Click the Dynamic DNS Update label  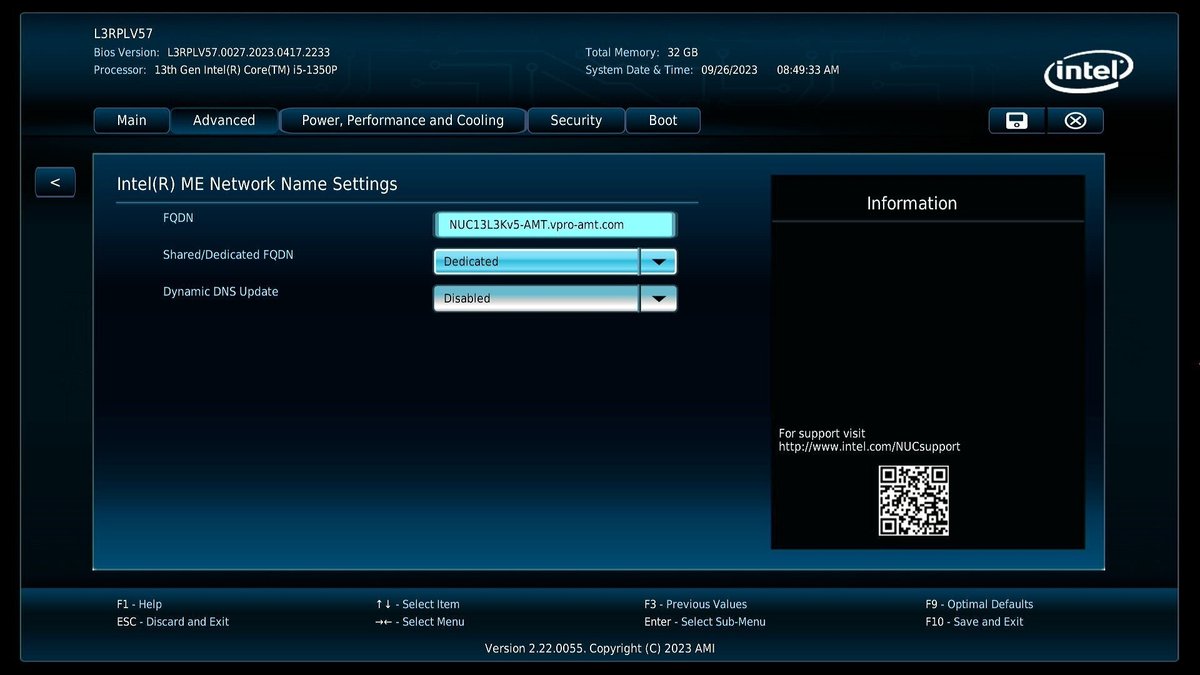coord(221,292)
